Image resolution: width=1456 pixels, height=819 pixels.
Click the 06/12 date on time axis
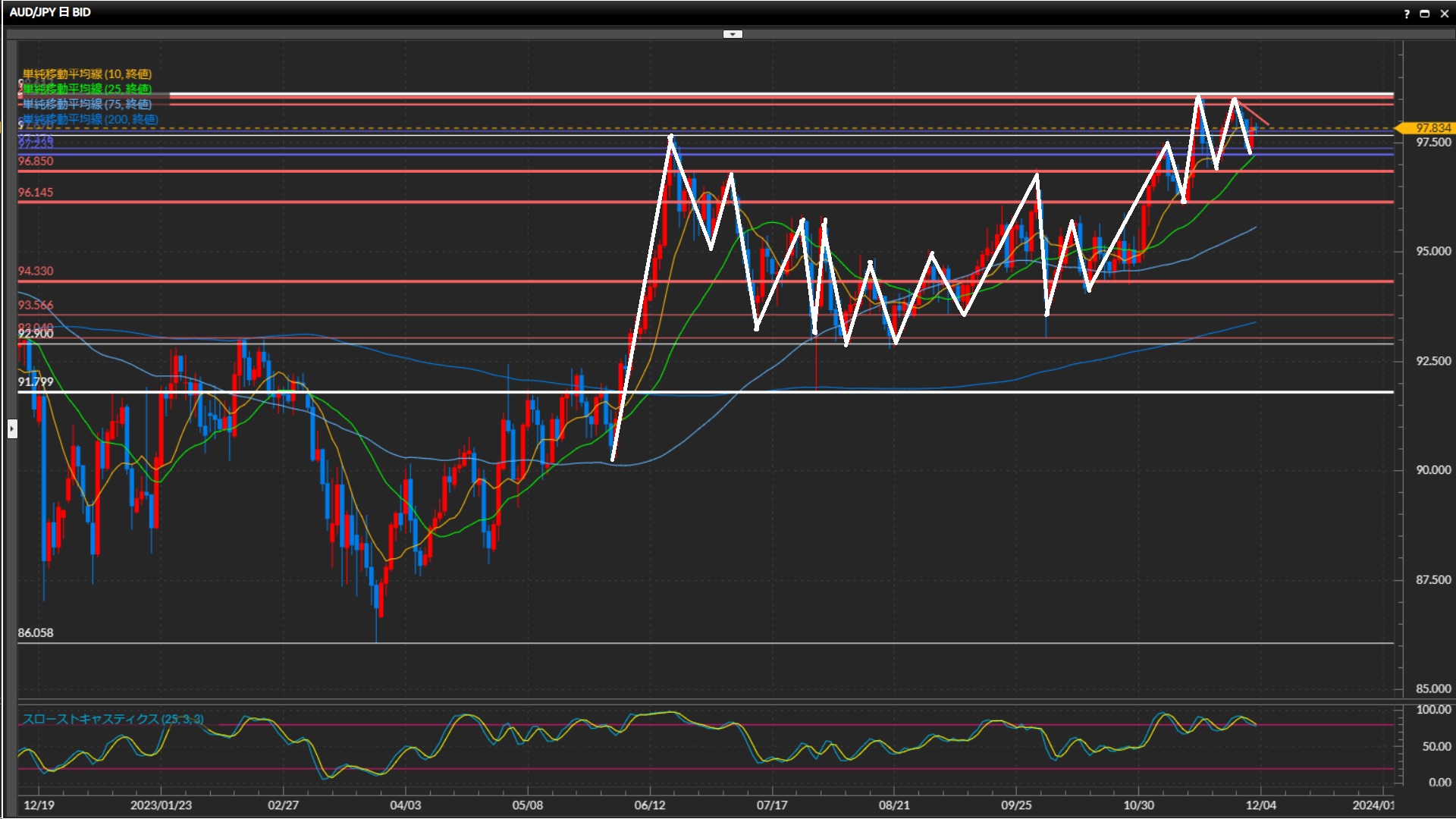(650, 805)
